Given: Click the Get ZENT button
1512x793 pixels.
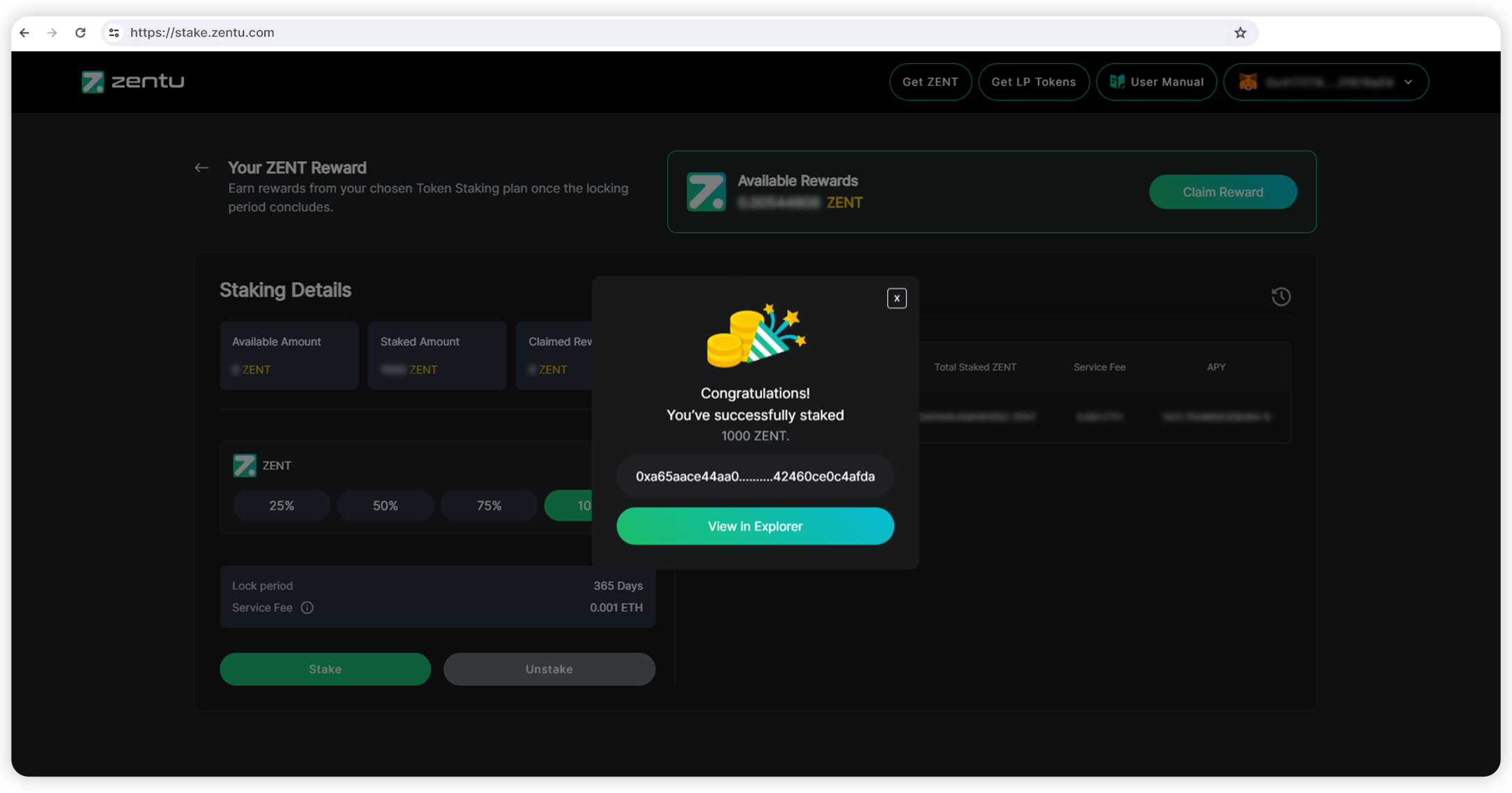Looking at the screenshot, I should (930, 82).
